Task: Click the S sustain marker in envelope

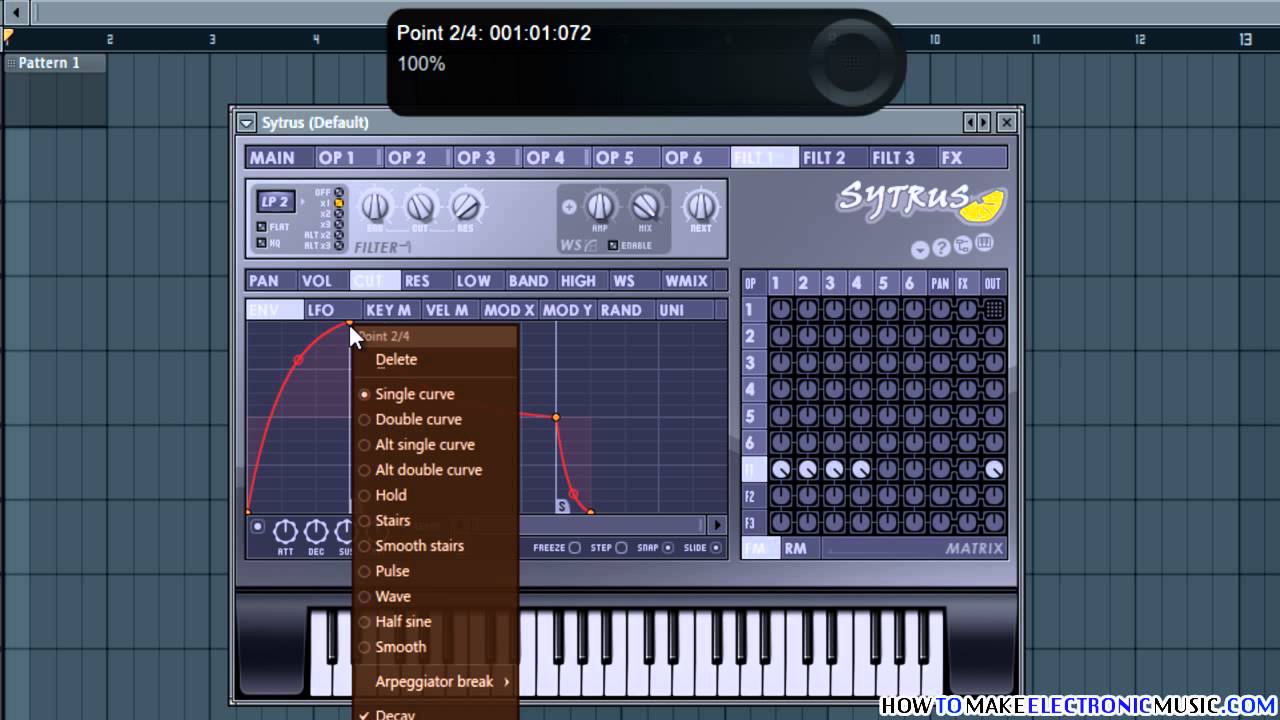Action: 562,506
